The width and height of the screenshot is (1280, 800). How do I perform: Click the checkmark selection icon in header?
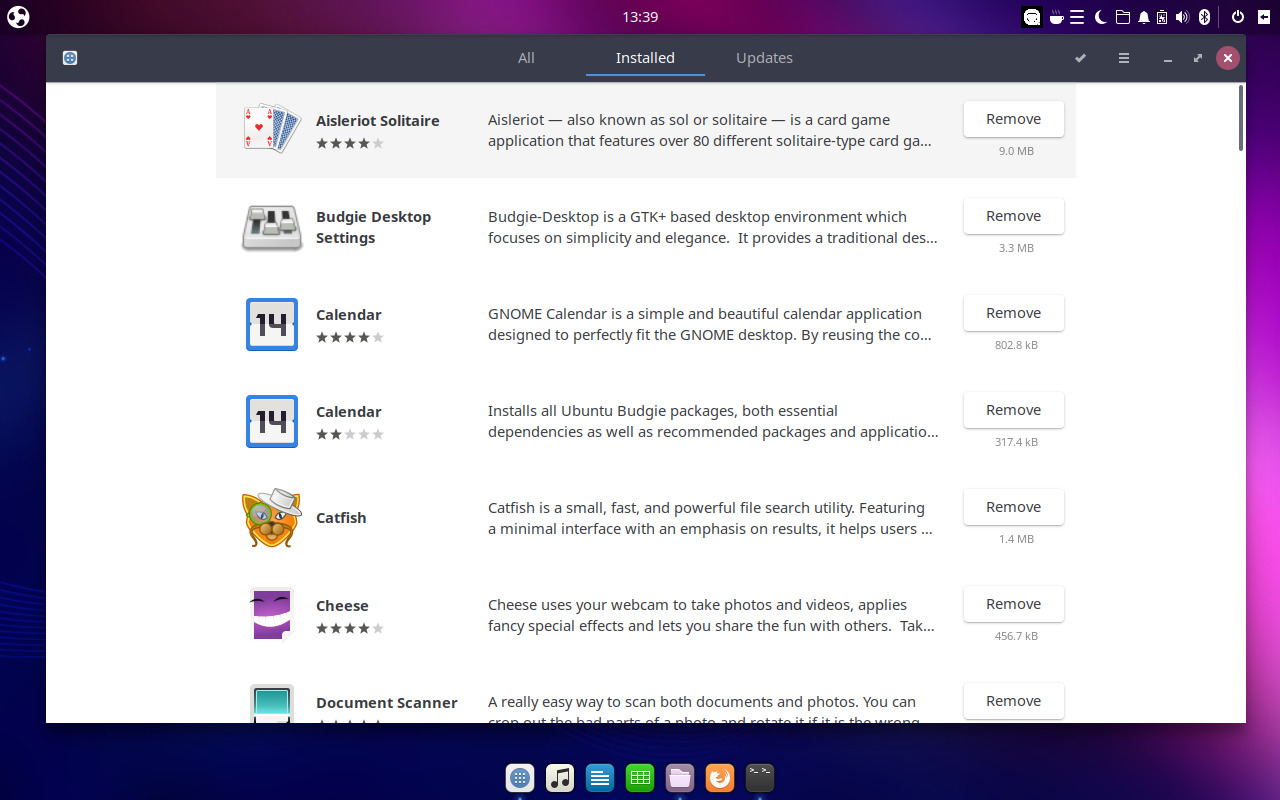click(x=1080, y=58)
